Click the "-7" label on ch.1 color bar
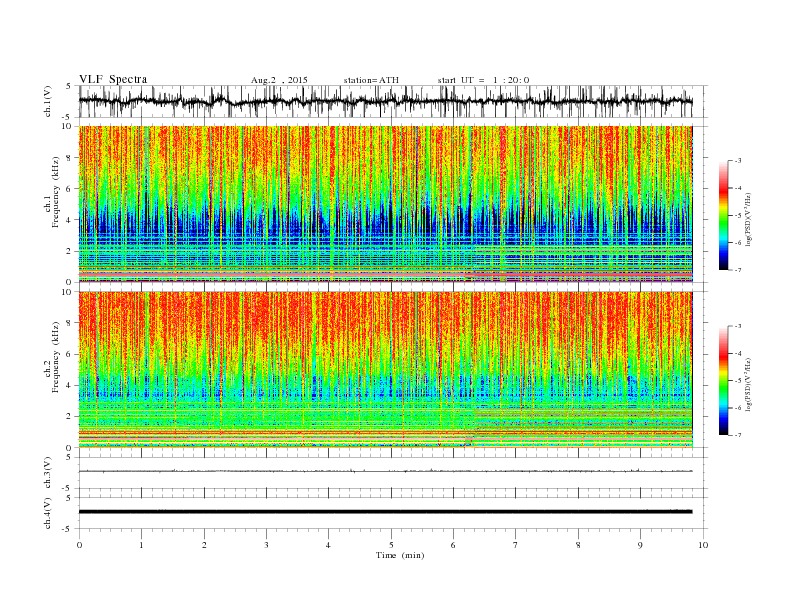 coord(738,270)
